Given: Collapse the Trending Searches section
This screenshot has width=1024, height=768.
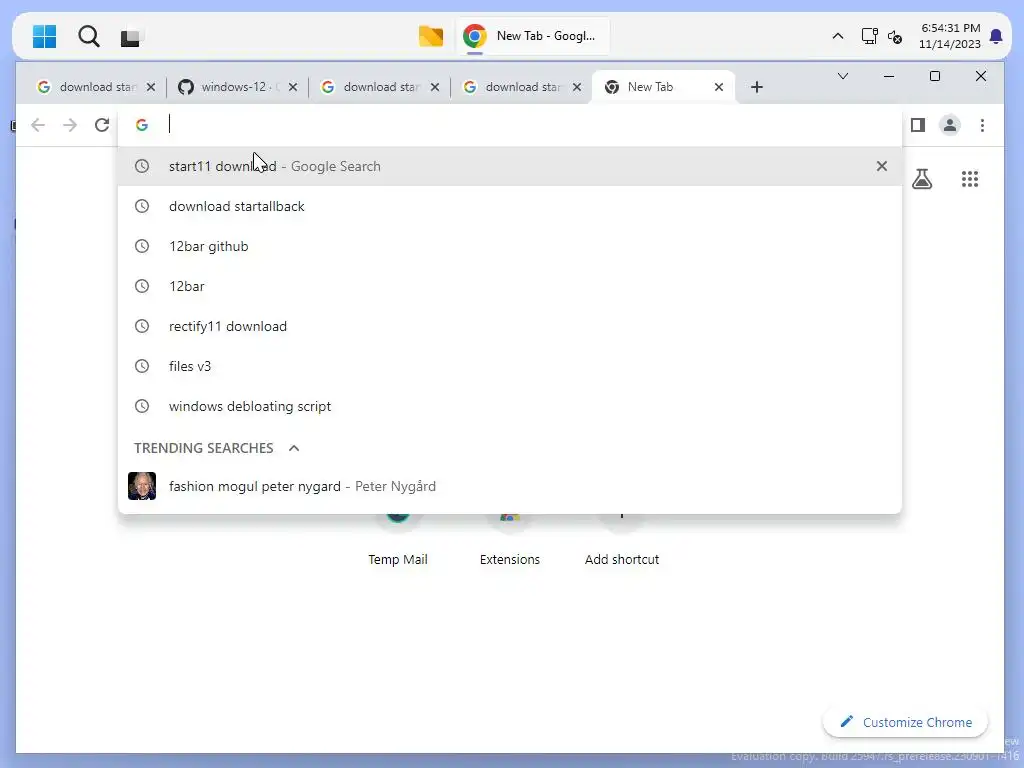Looking at the screenshot, I should point(294,448).
